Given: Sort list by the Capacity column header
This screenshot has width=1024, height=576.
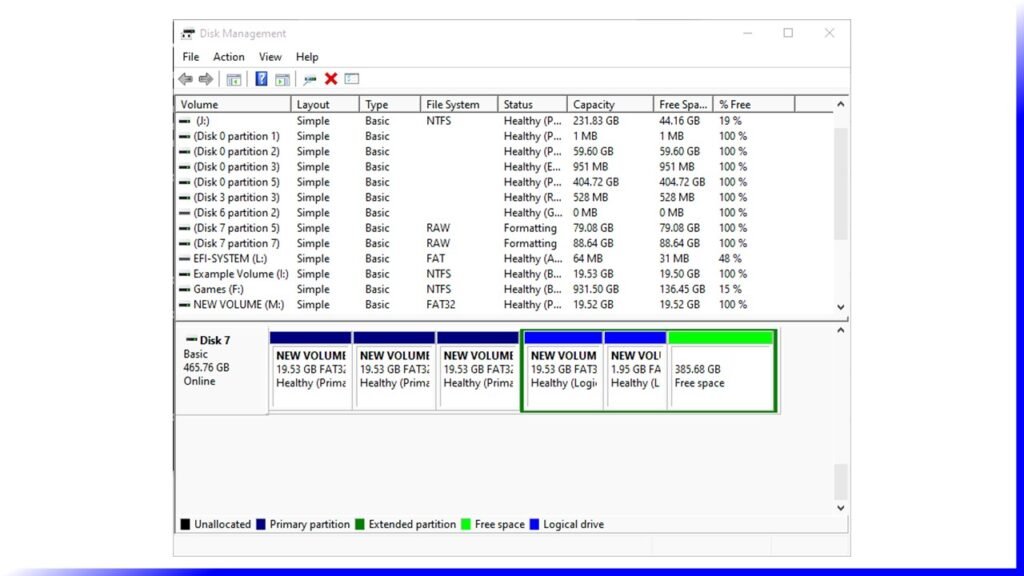Looking at the screenshot, I should pyautogui.click(x=594, y=104).
